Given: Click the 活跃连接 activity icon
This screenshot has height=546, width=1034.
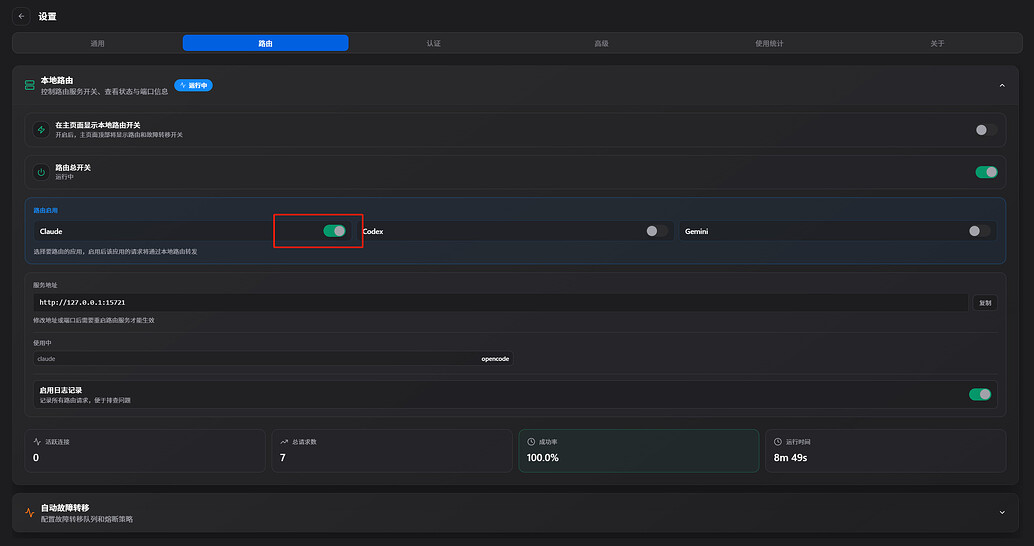Looking at the screenshot, I should click(37, 442).
